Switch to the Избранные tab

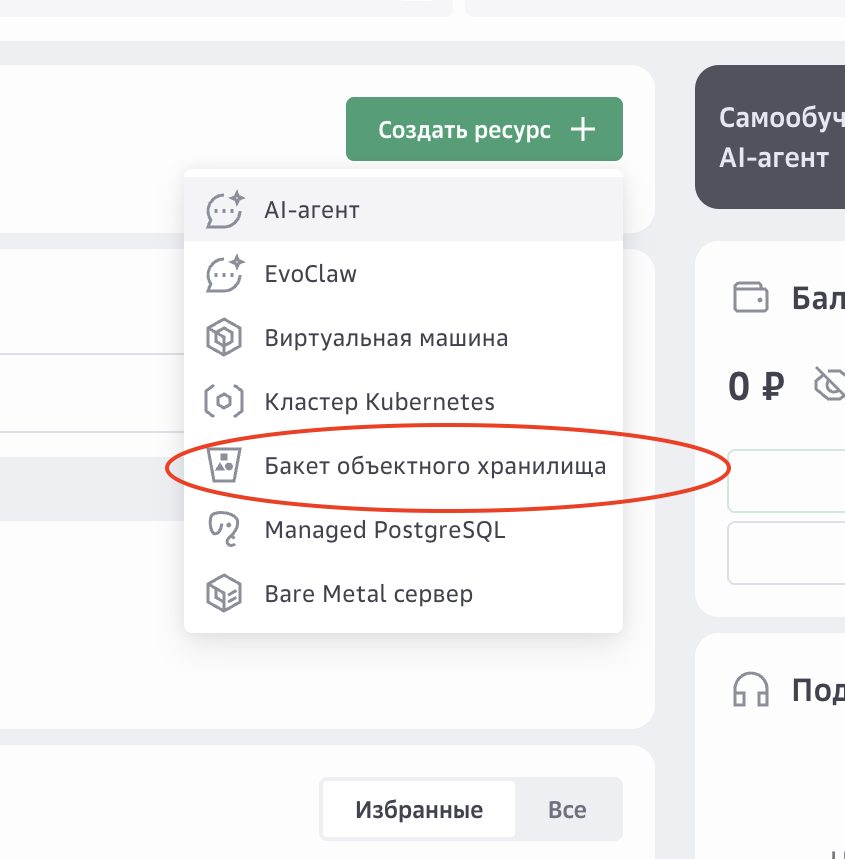(x=419, y=810)
